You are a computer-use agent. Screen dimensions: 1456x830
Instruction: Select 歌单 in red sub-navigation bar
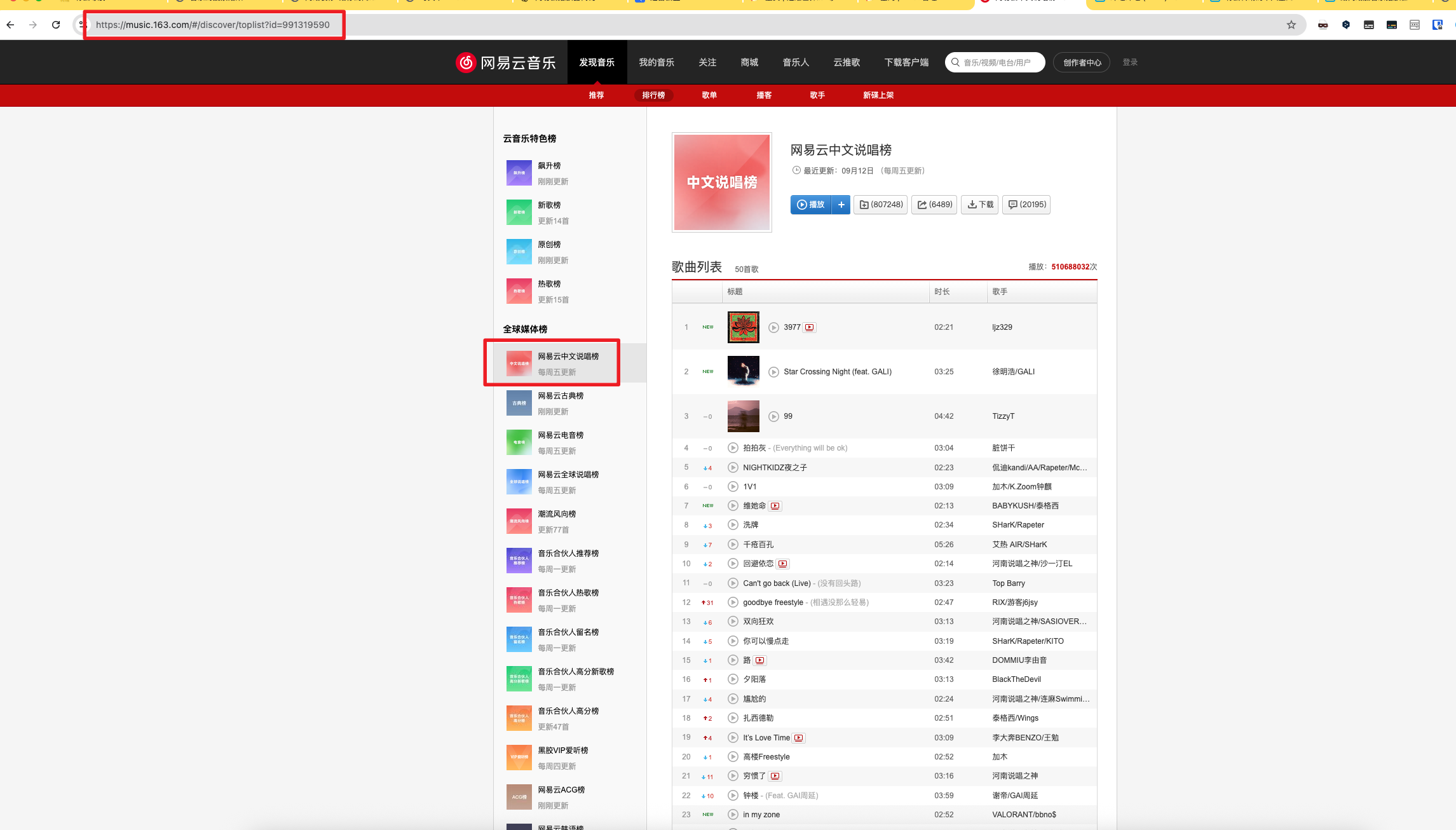(x=709, y=95)
